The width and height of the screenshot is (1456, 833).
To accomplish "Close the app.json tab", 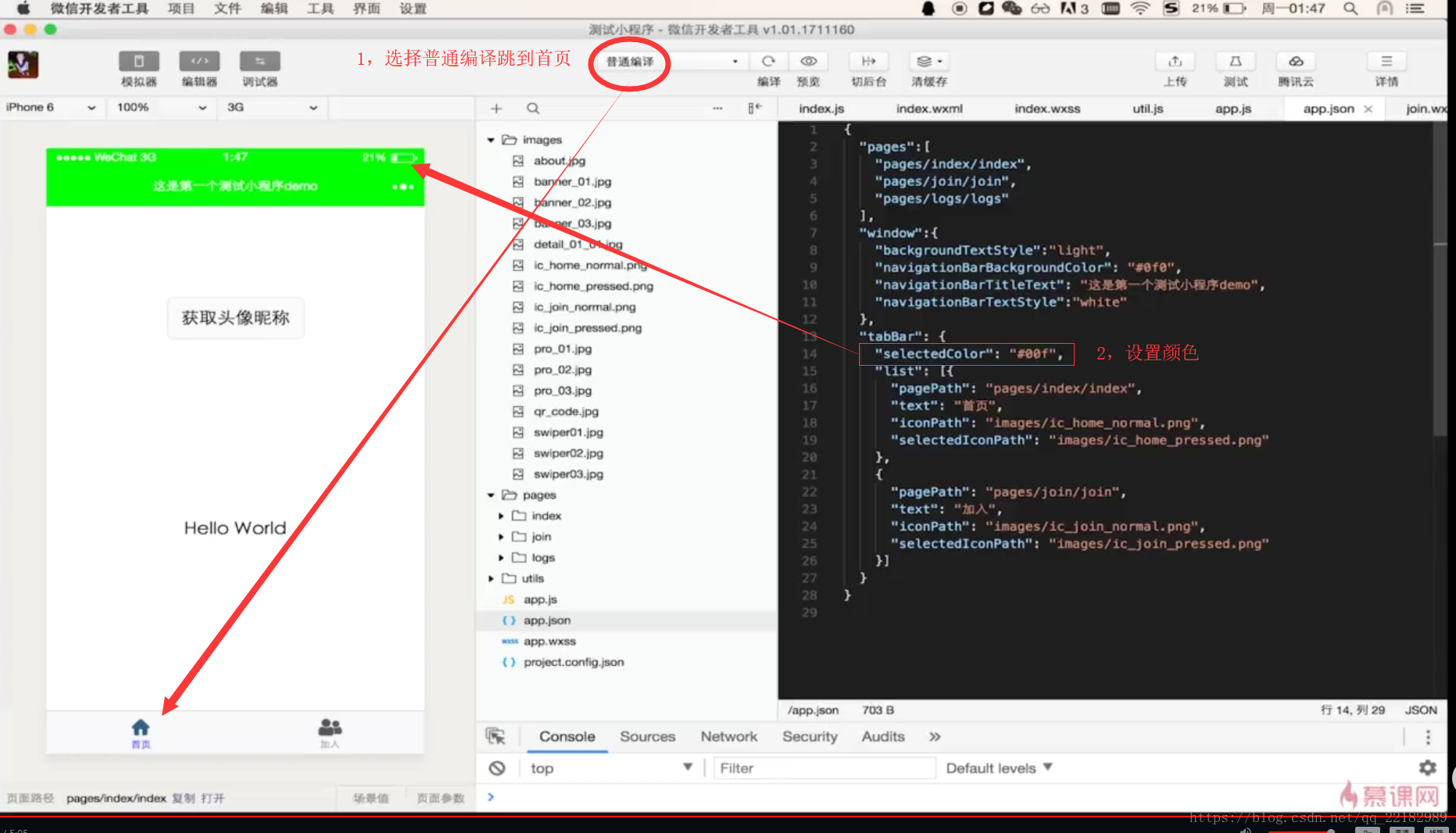I will point(1368,109).
